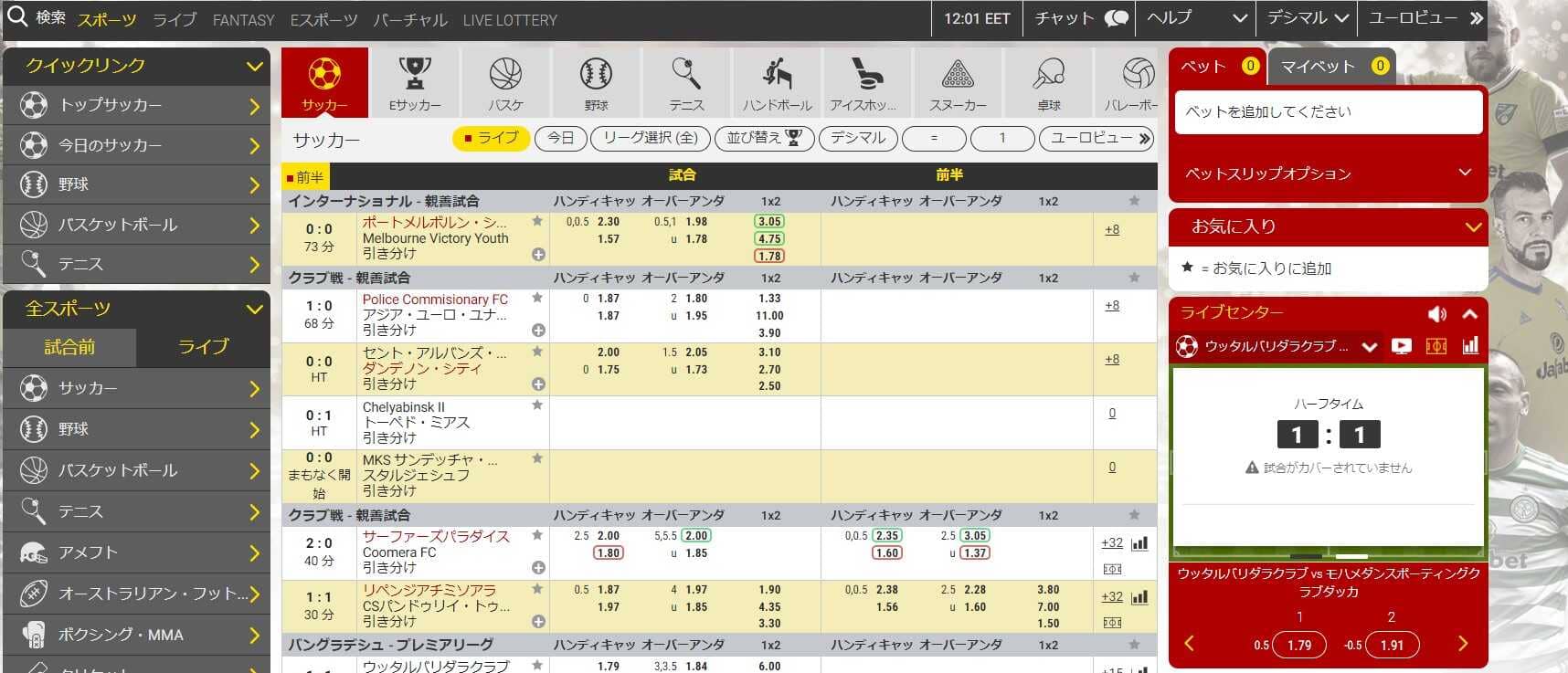Select the ice hockey sport icon
The height and width of the screenshot is (673, 1568).
[x=867, y=73]
